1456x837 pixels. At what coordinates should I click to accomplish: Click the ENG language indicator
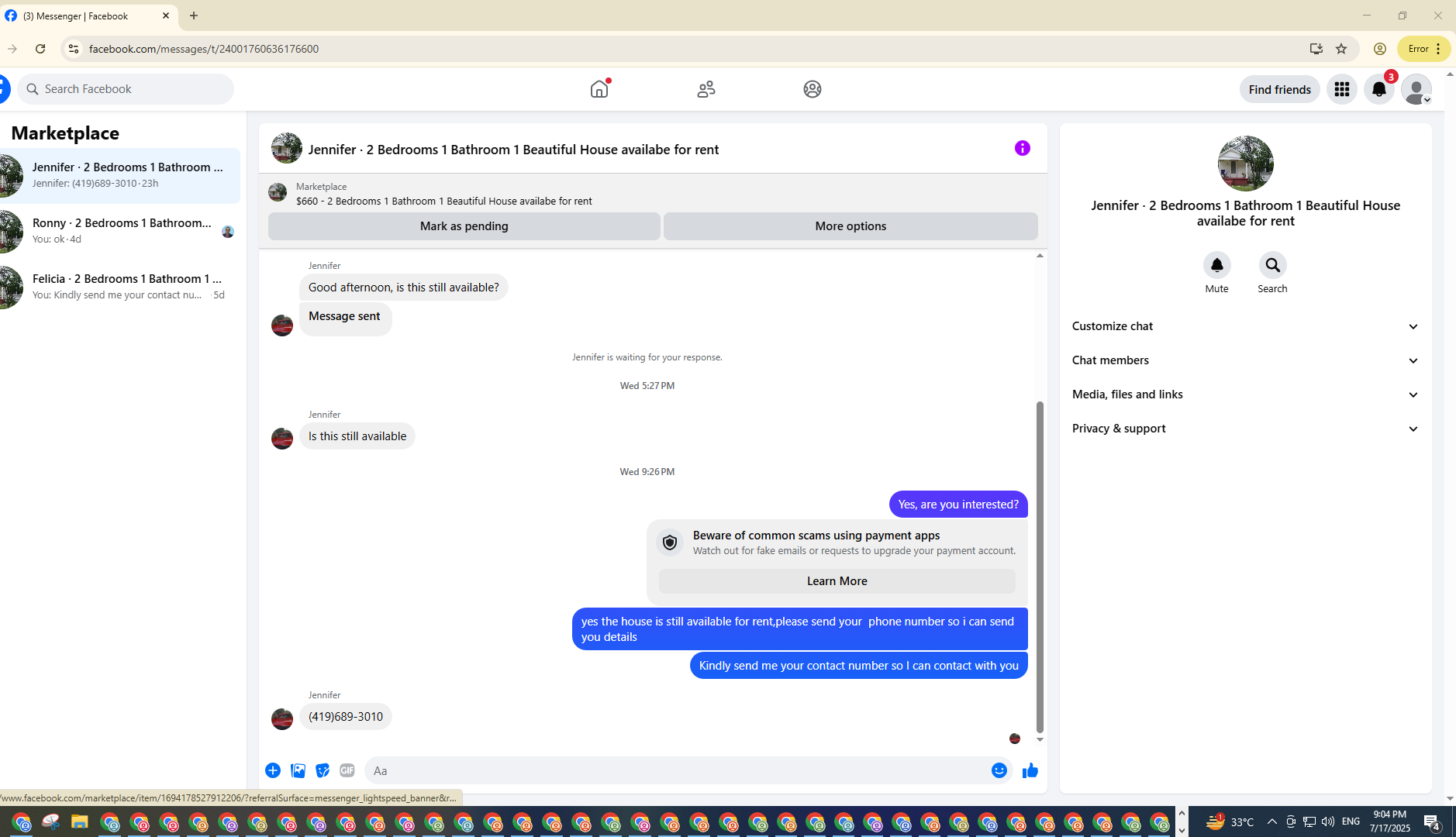point(1351,821)
